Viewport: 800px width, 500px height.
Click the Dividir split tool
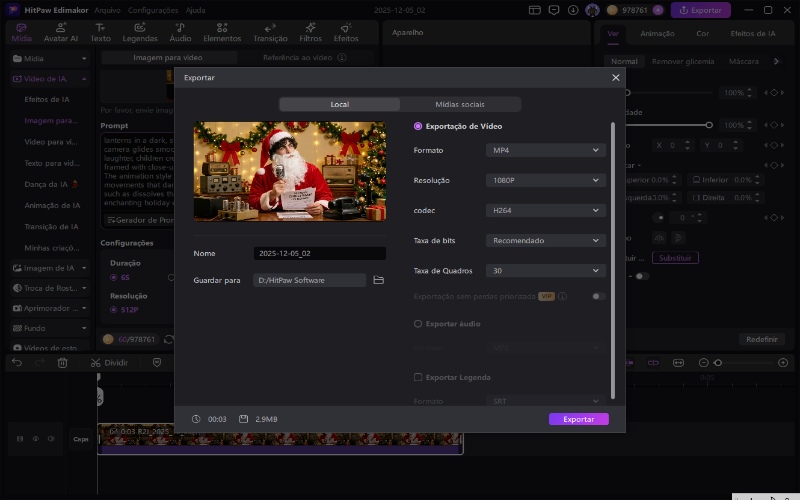coord(109,362)
